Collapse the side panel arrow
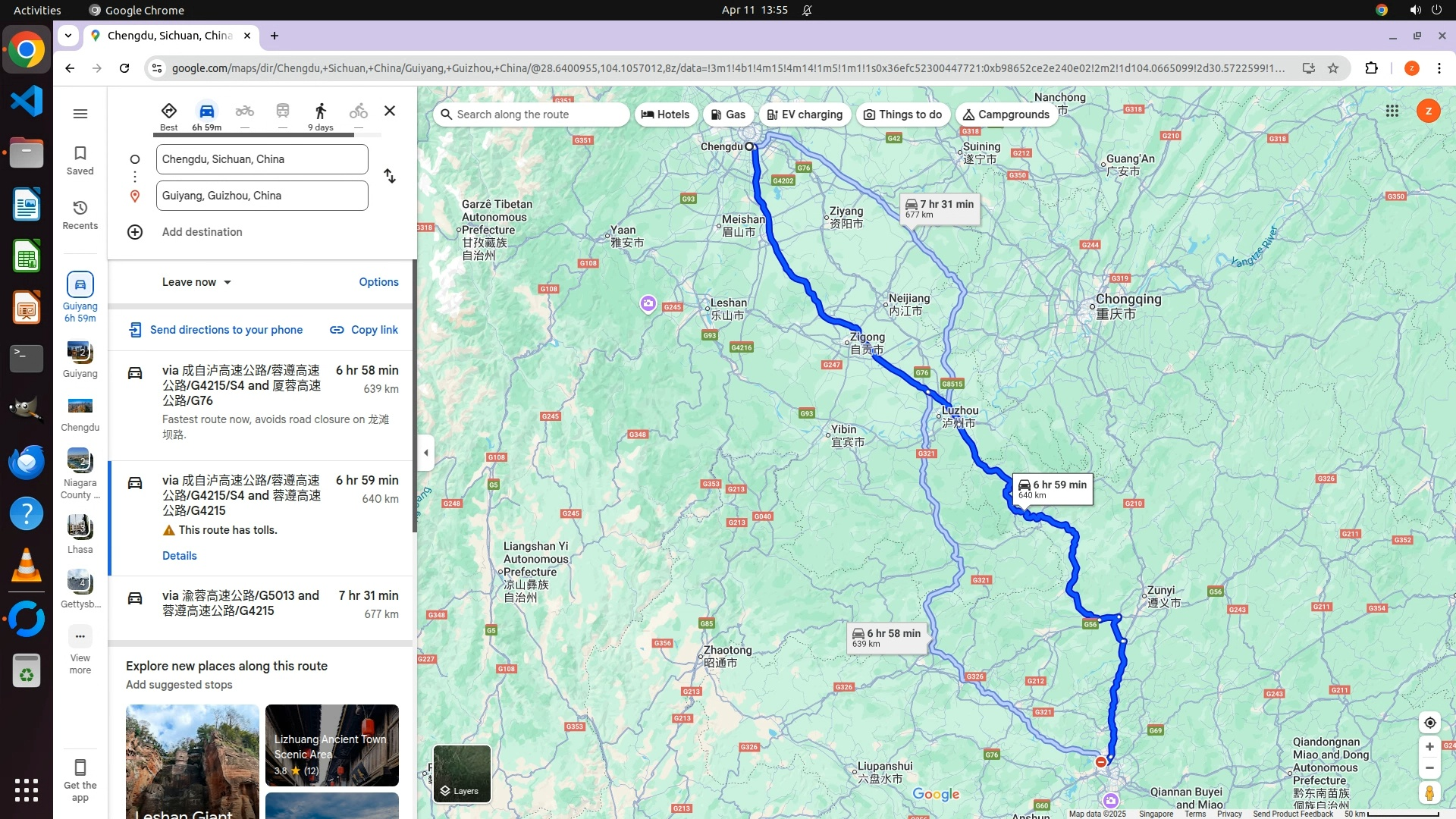This screenshot has width=1456, height=819. point(426,453)
